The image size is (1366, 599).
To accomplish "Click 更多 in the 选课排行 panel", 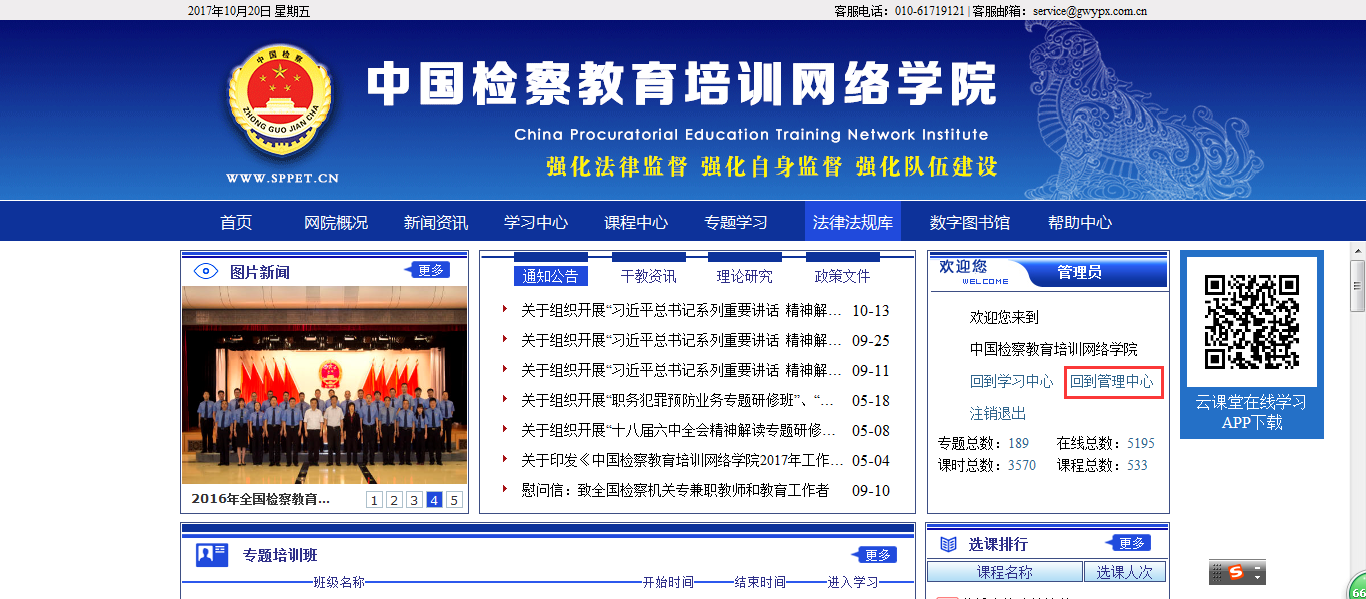I will click(x=1129, y=543).
